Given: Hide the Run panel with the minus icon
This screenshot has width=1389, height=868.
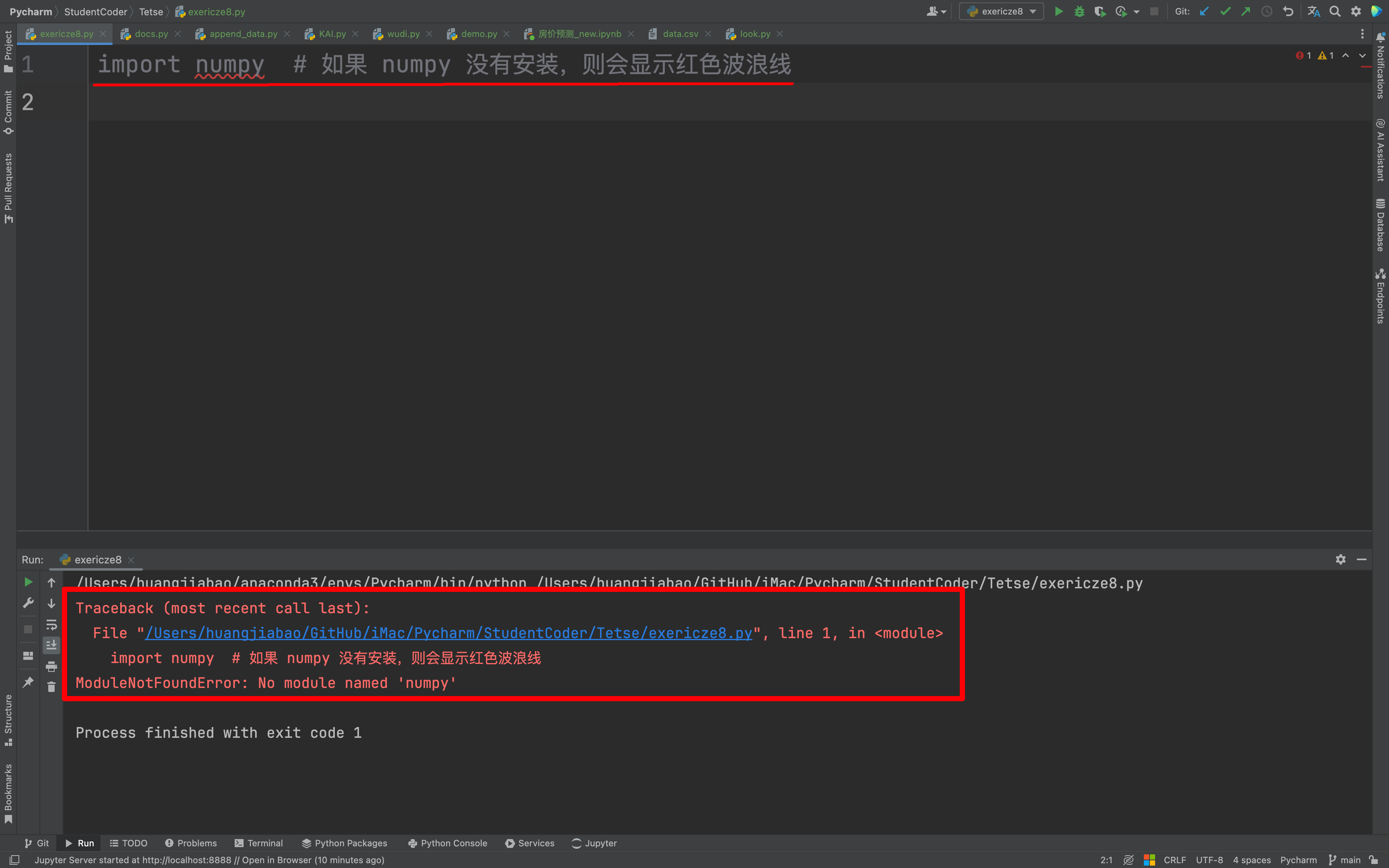Looking at the screenshot, I should click(1361, 559).
